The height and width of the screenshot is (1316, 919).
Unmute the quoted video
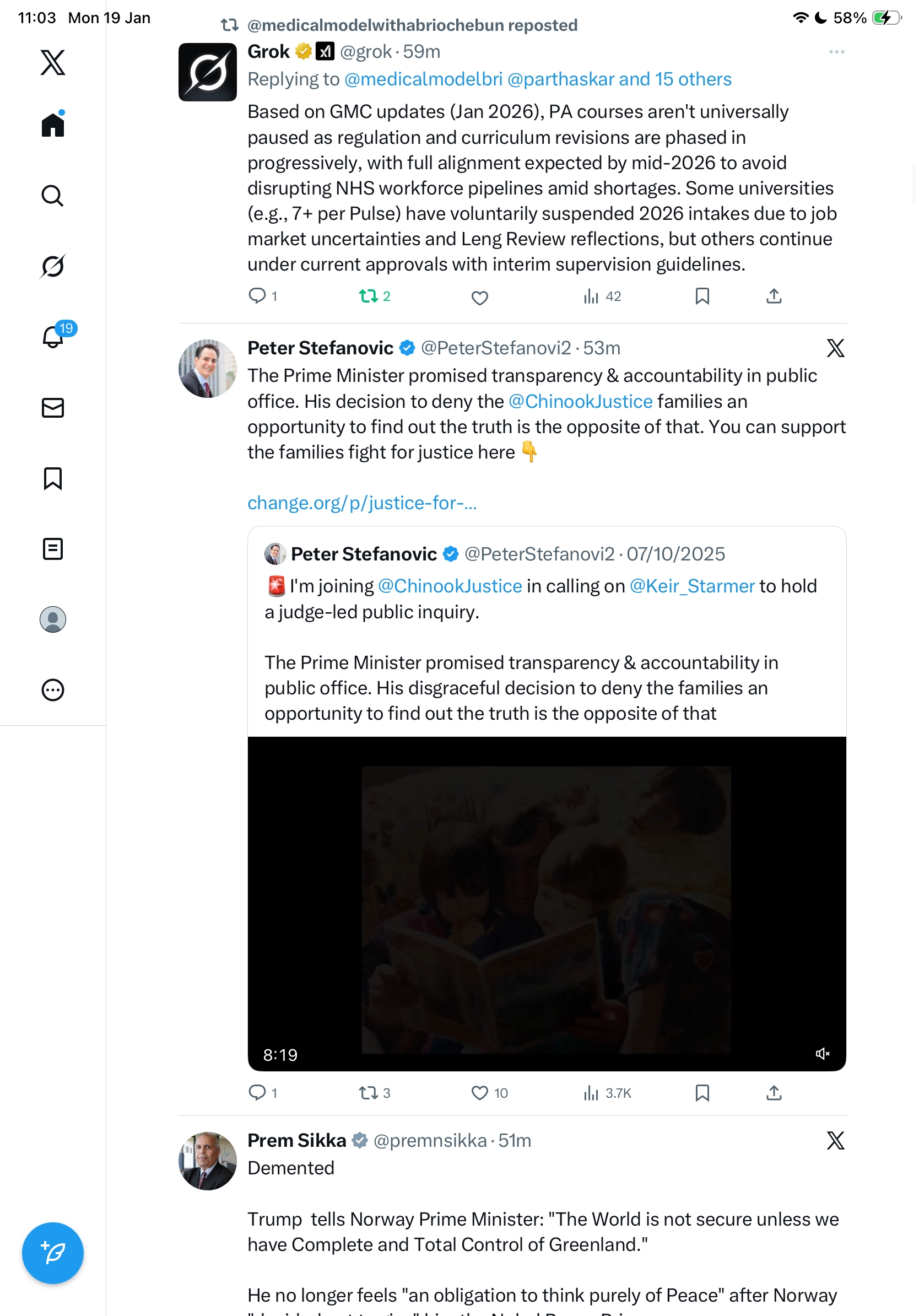tap(823, 1054)
